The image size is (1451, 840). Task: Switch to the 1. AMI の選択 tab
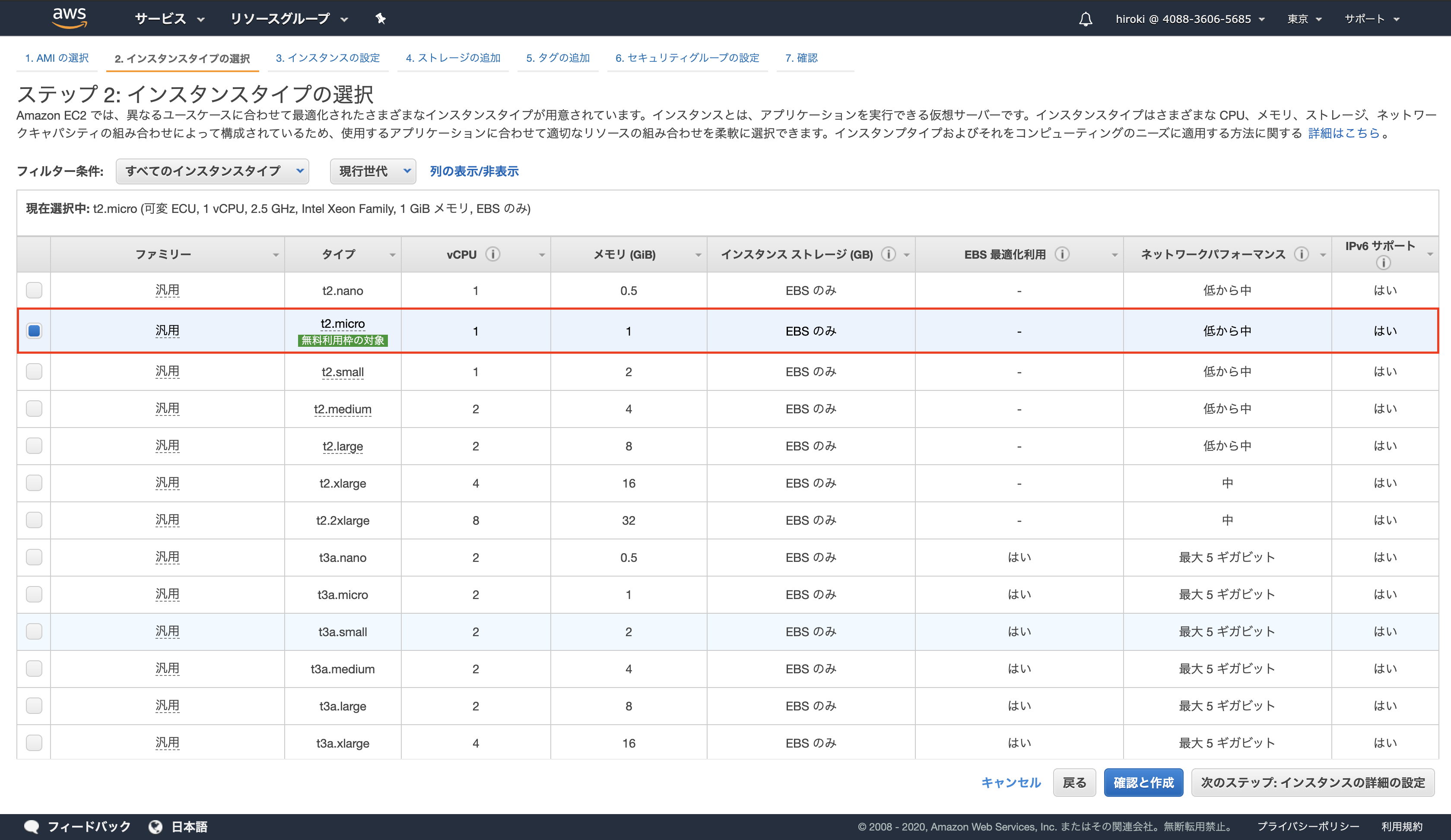click(x=57, y=57)
